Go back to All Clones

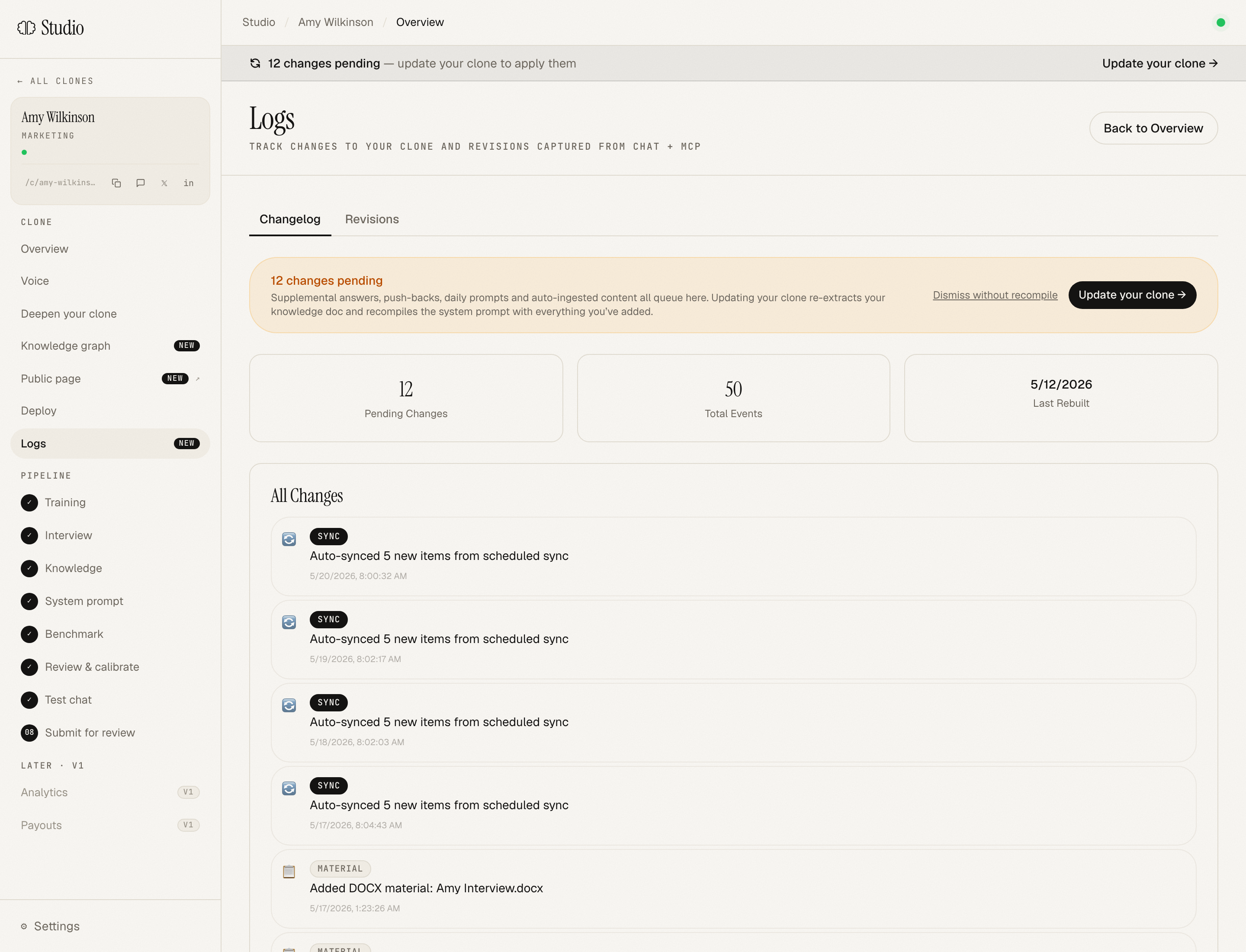[x=55, y=81]
